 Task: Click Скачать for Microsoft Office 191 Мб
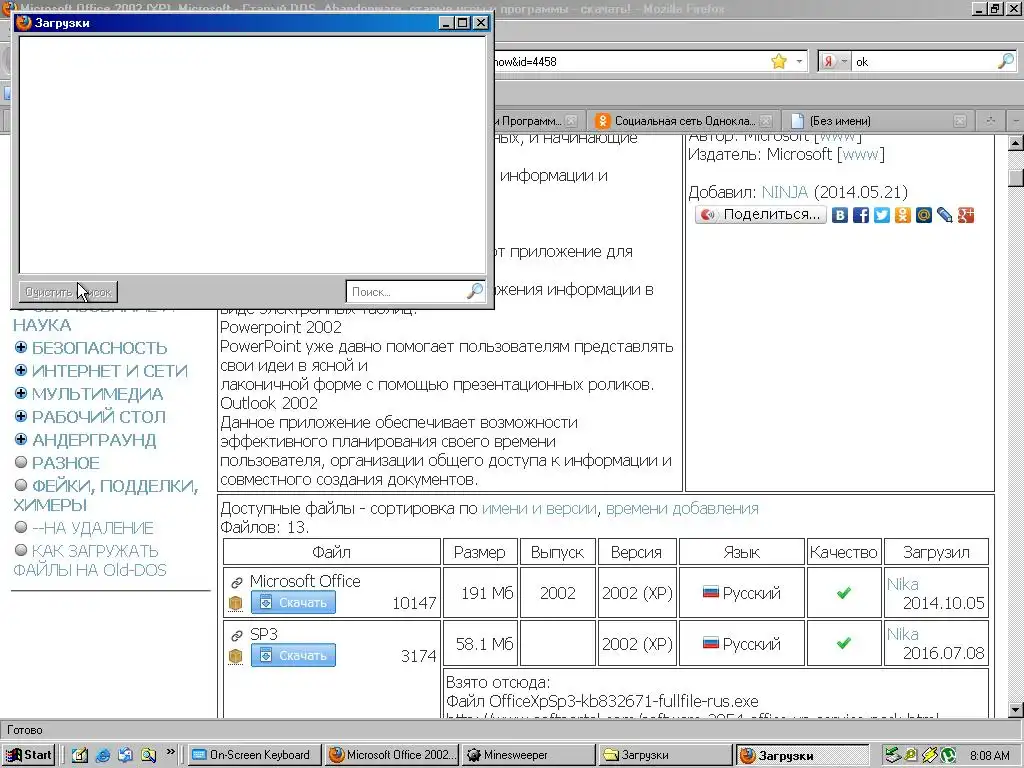coord(293,603)
